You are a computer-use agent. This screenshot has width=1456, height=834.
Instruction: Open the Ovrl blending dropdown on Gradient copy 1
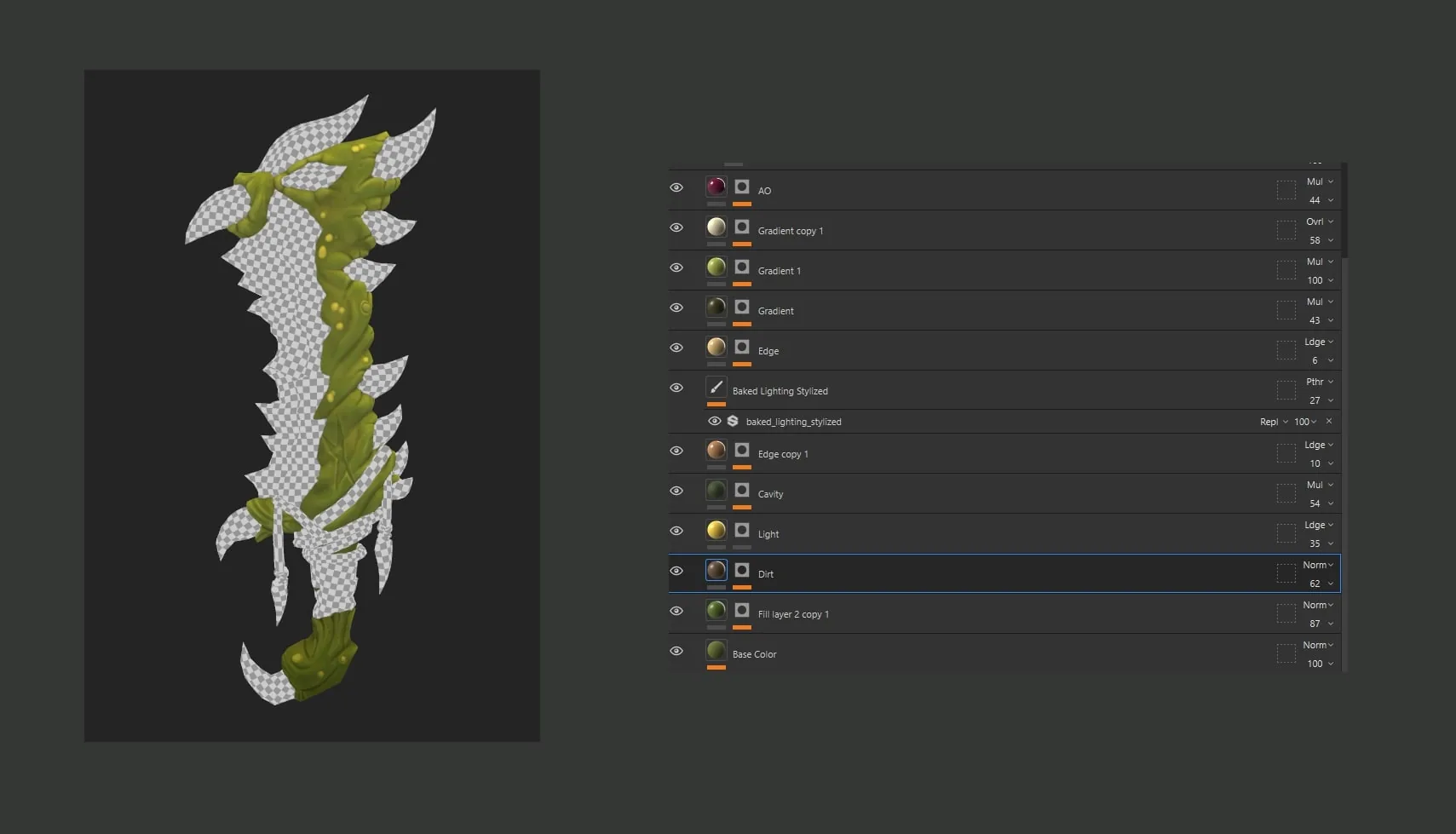pyautogui.click(x=1320, y=221)
